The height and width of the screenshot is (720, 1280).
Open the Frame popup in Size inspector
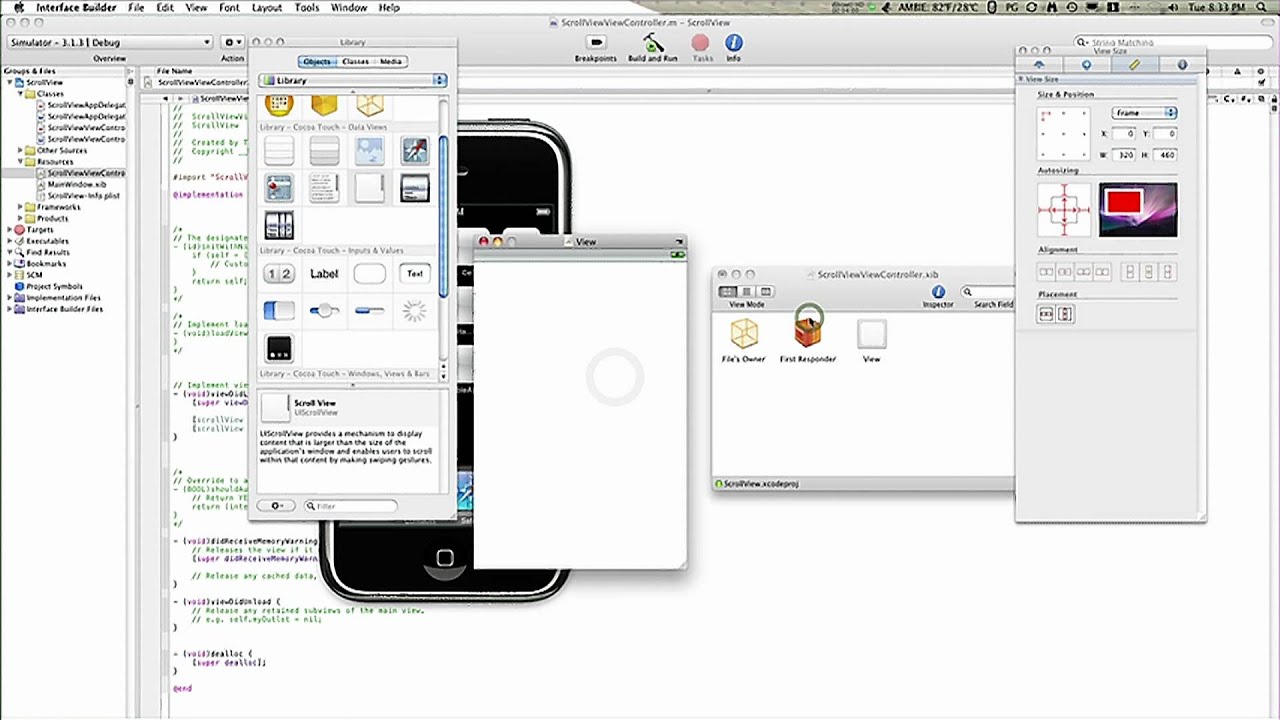coord(1144,113)
